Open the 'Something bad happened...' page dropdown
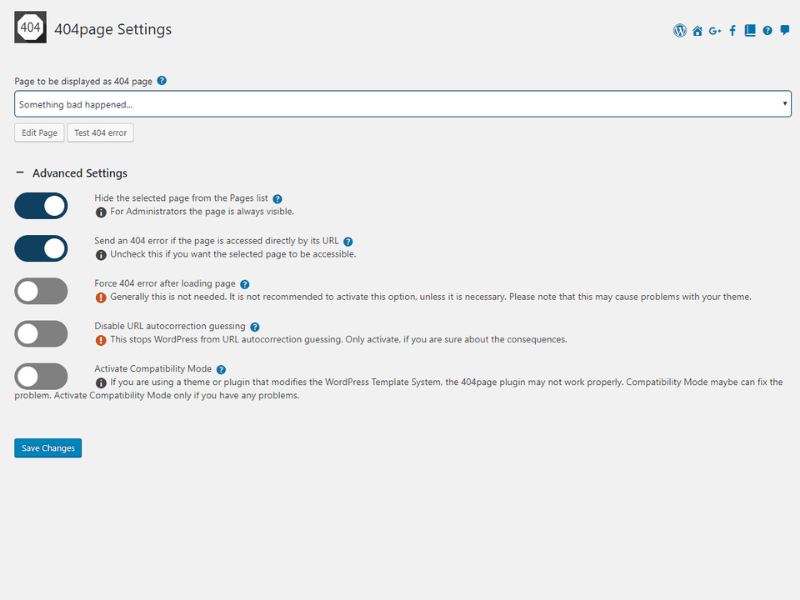The image size is (800, 600). (402, 104)
